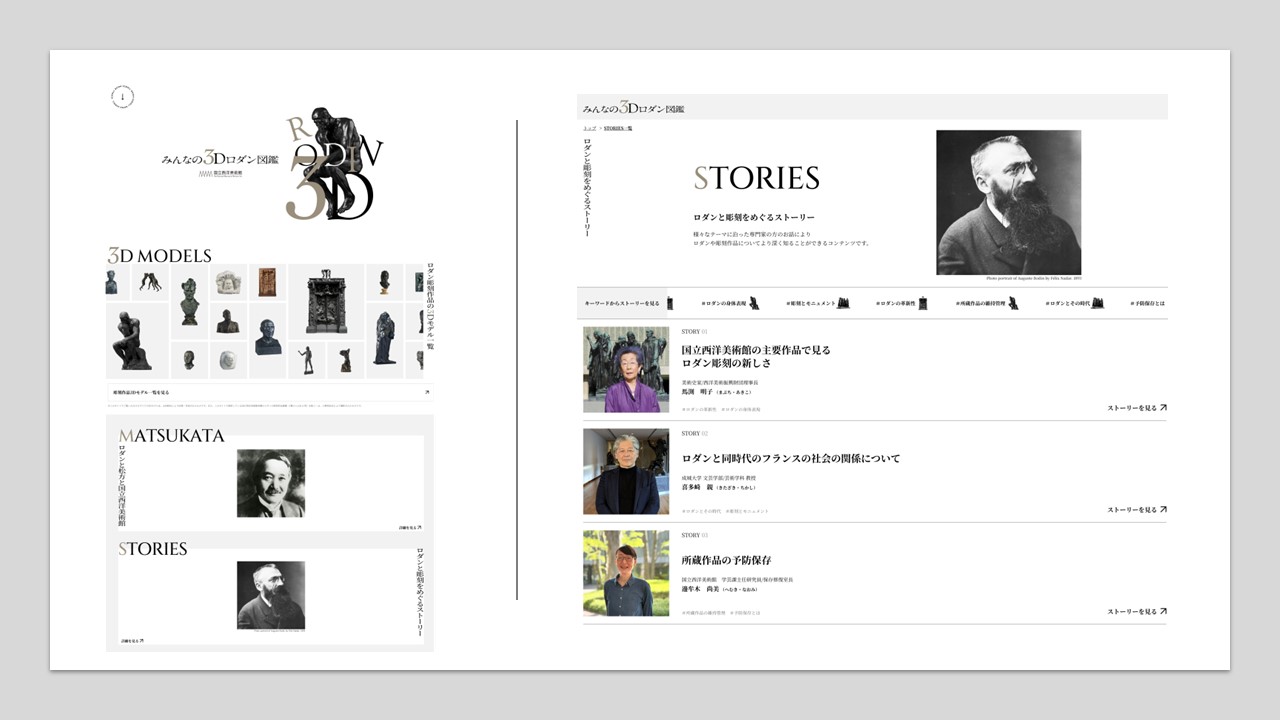Click author name 馬渕 明子
Viewport: 1280px width, 720px height.
click(699, 393)
